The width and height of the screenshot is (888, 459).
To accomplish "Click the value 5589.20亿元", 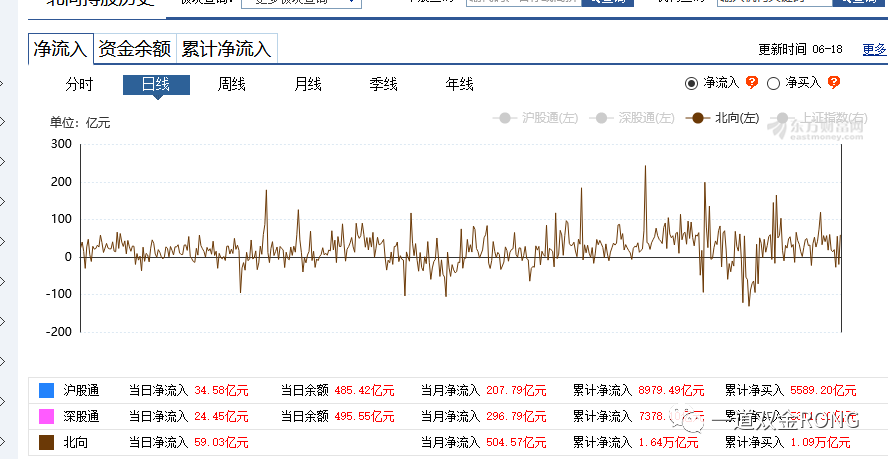I will 823,390.
